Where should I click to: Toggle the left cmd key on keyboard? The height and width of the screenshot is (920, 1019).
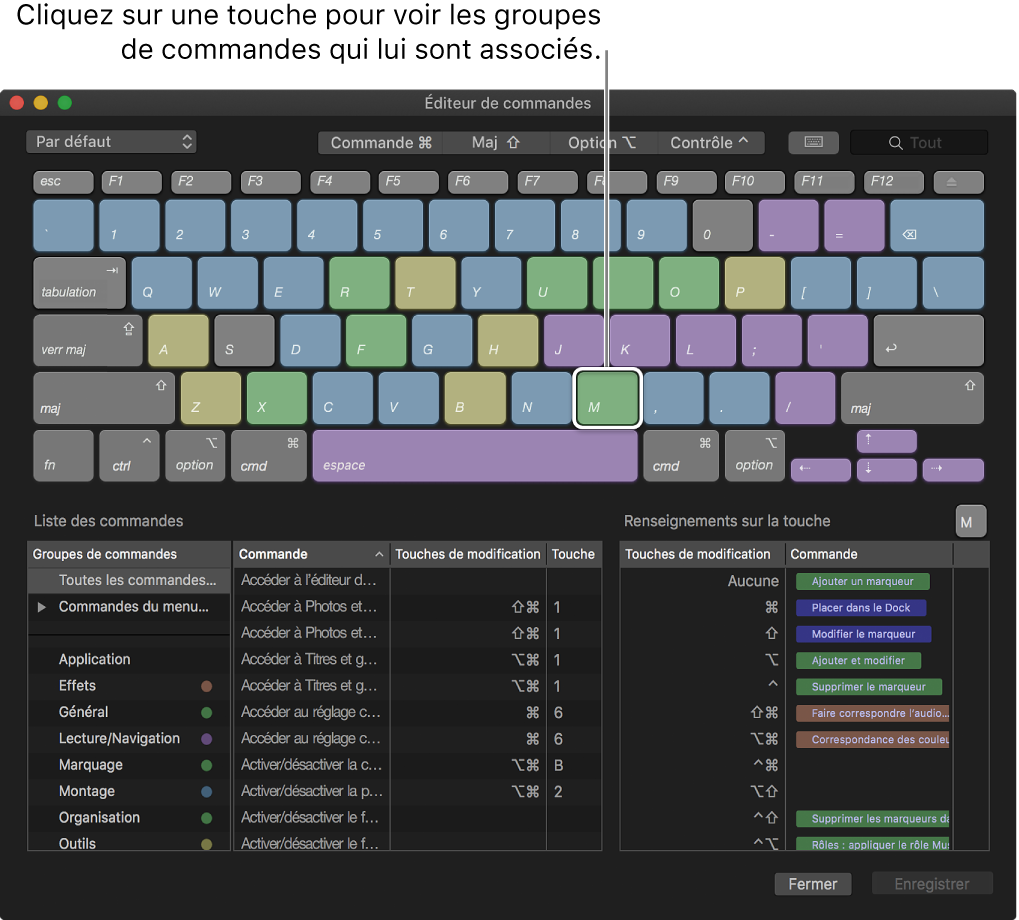[x=269, y=456]
